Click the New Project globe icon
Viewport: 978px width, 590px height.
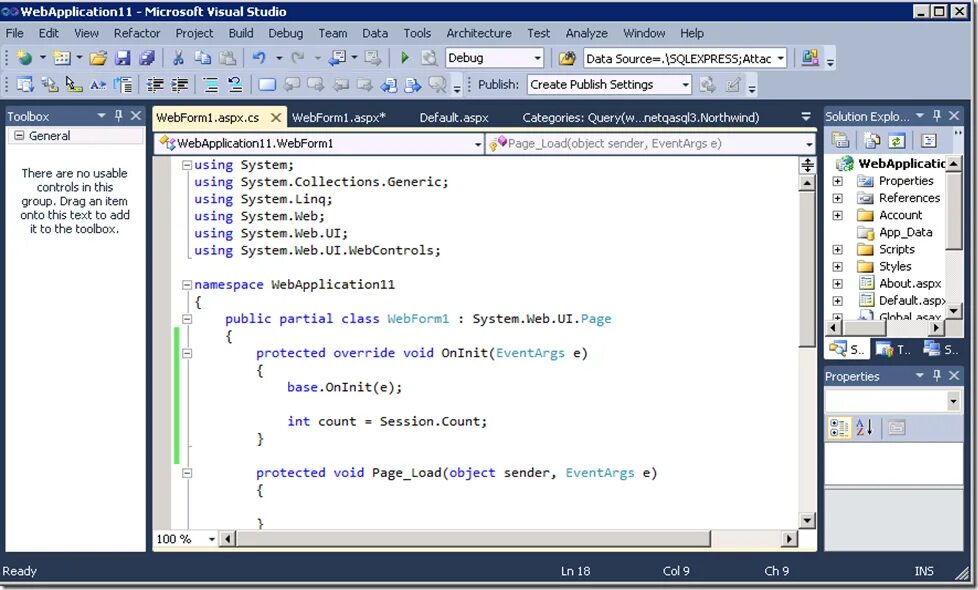pyautogui.click(x=24, y=58)
